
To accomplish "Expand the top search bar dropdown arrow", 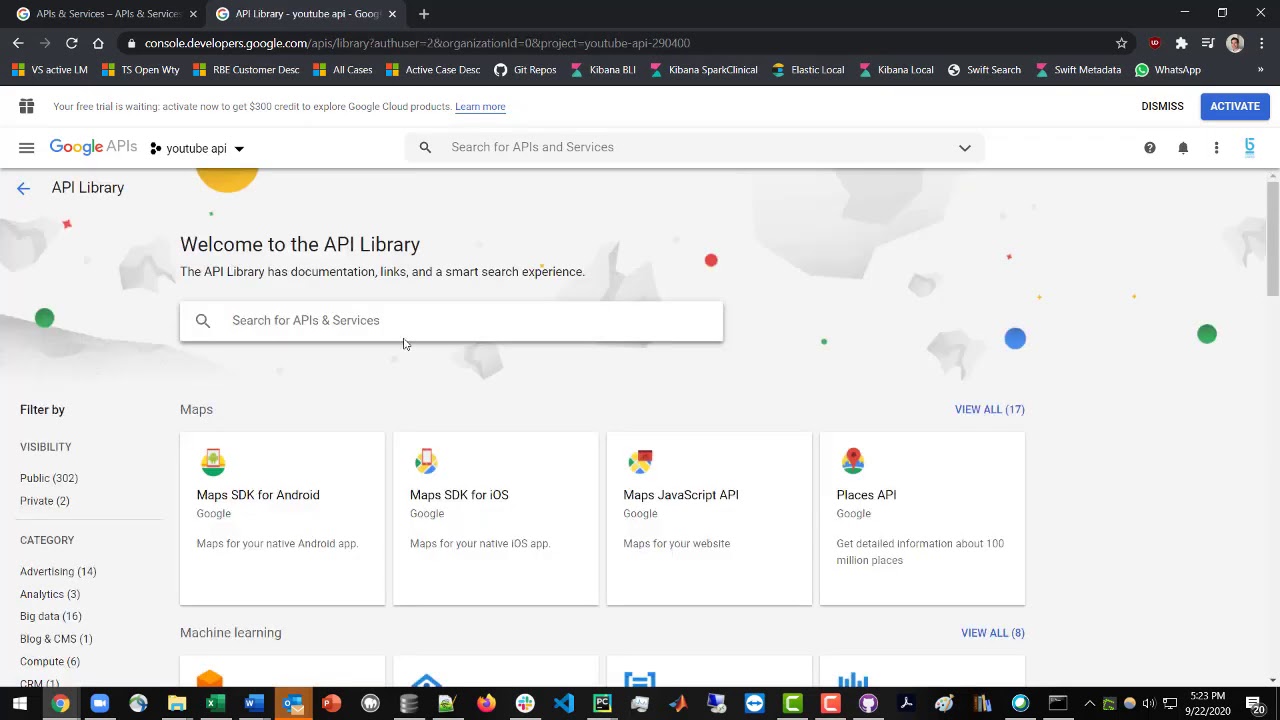I will point(965,148).
